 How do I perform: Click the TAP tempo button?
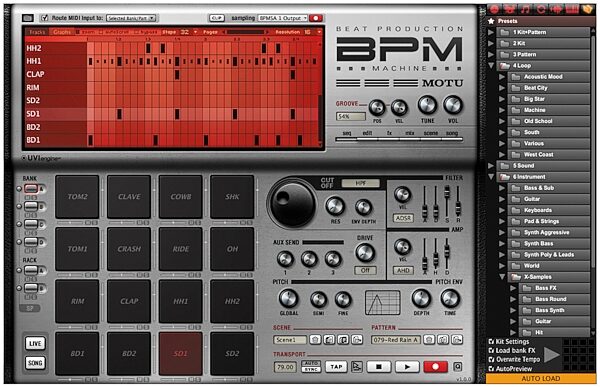336,367
